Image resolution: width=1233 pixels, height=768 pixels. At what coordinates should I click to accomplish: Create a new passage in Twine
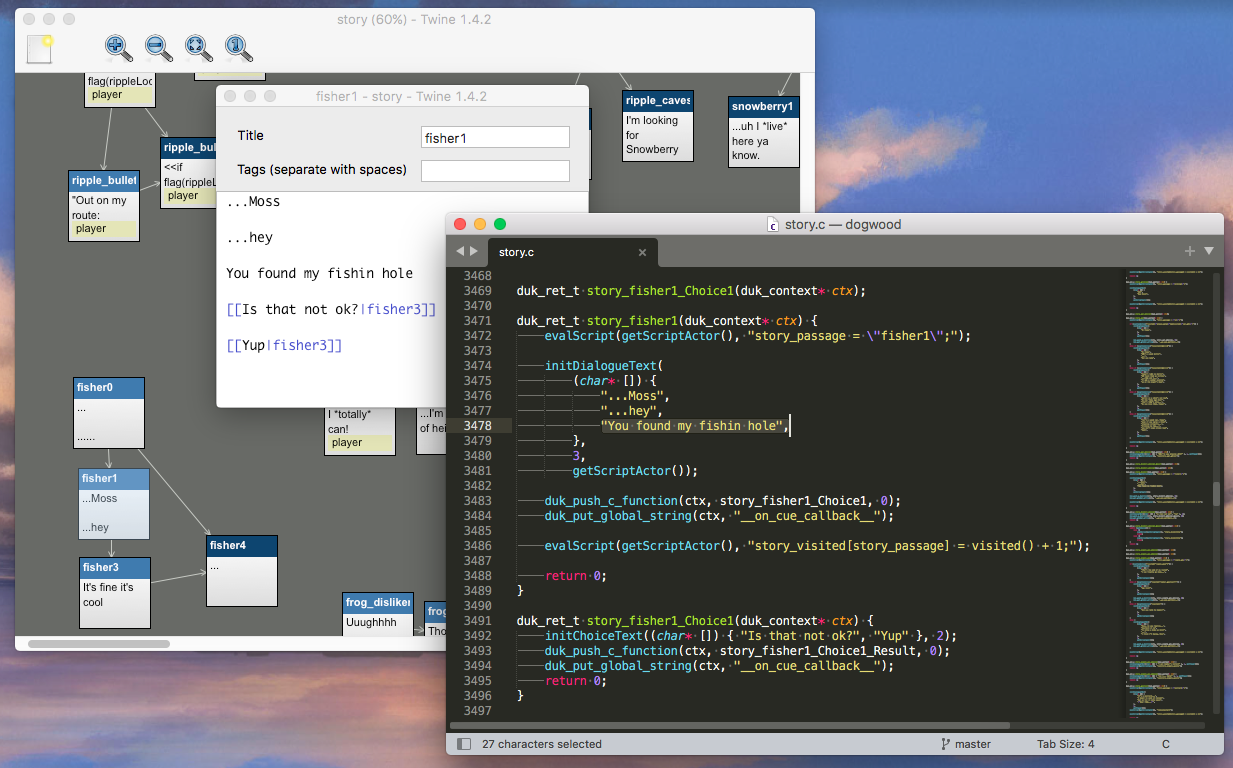39,49
